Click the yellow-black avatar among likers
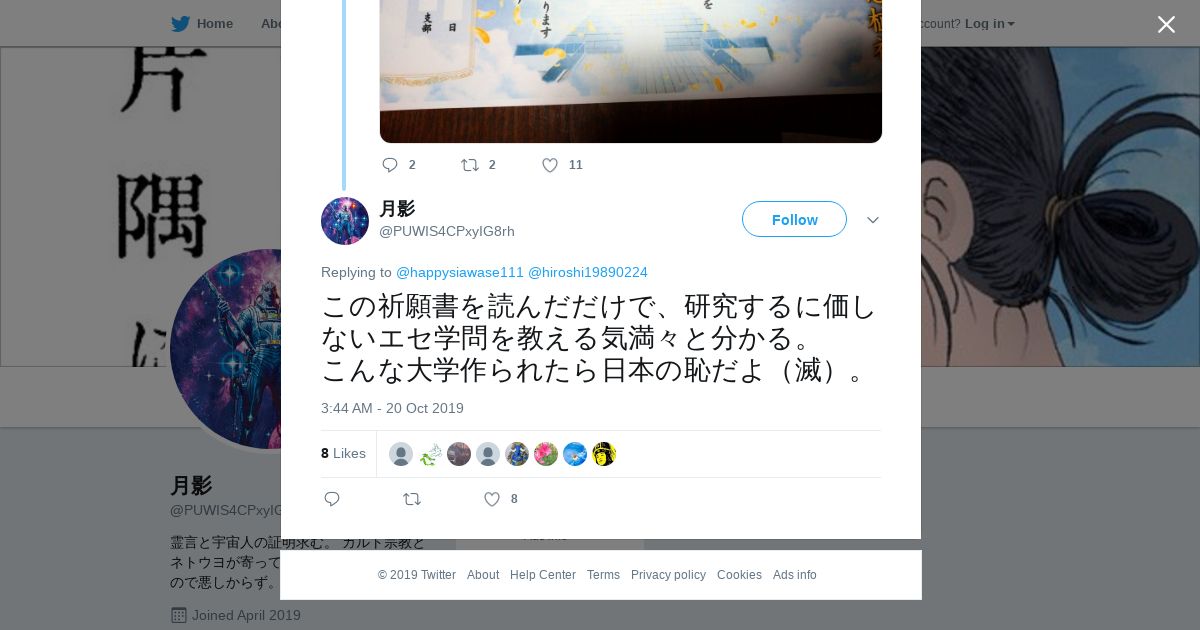The image size is (1200, 630). tap(604, 454)
